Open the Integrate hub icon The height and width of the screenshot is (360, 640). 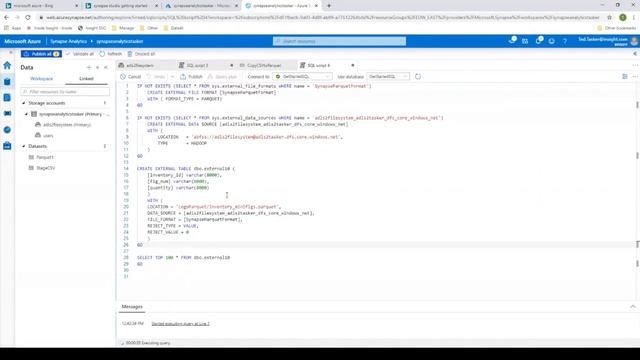click(7, 113)
